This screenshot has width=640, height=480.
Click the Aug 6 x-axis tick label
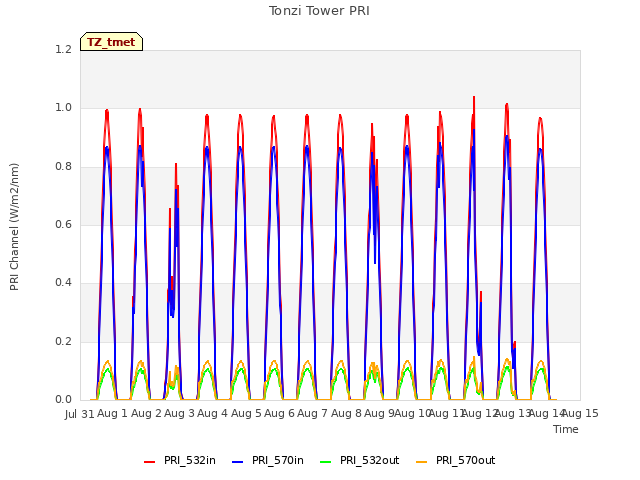[x=279, y=413]
